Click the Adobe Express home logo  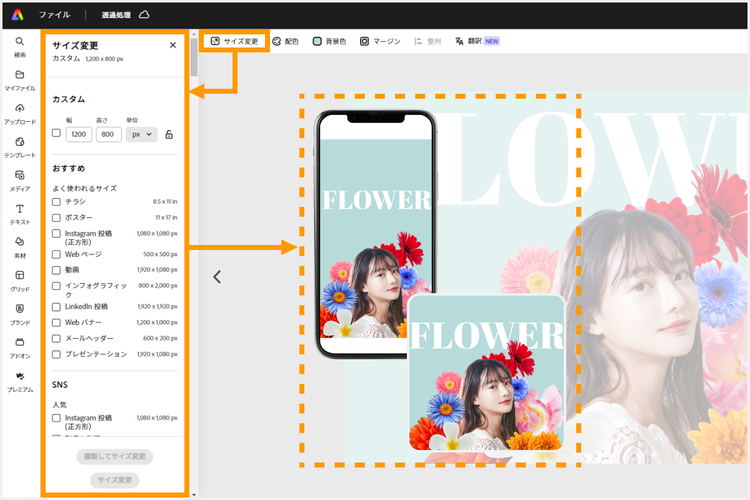(18, 15)
